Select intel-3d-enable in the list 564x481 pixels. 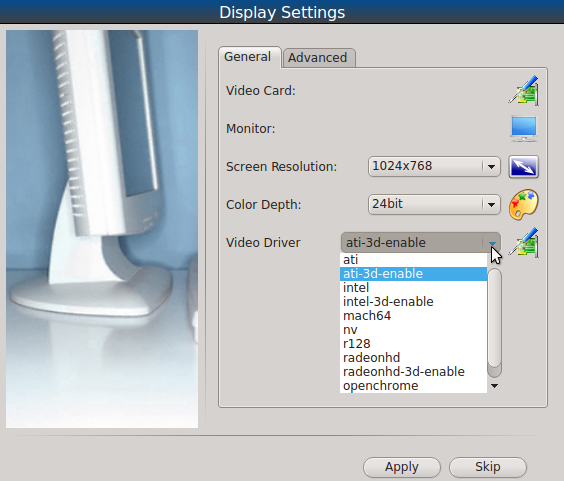(413, 302)
